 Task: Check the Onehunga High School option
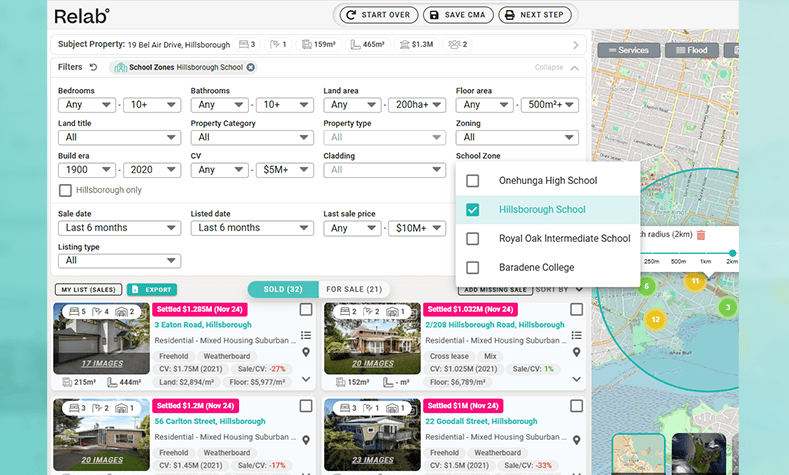click(x=473, y=181)
